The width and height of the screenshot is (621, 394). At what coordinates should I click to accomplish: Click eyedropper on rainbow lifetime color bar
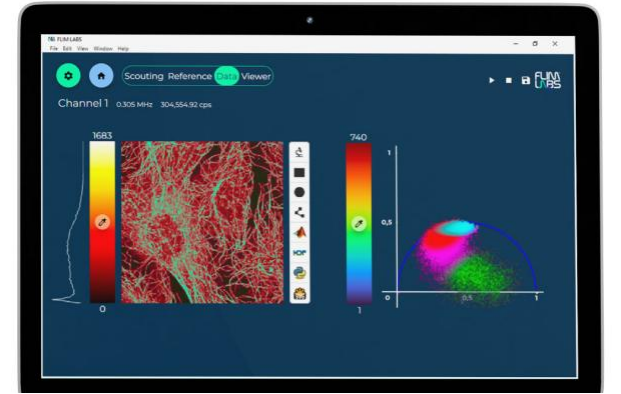(x=359, y=224)
